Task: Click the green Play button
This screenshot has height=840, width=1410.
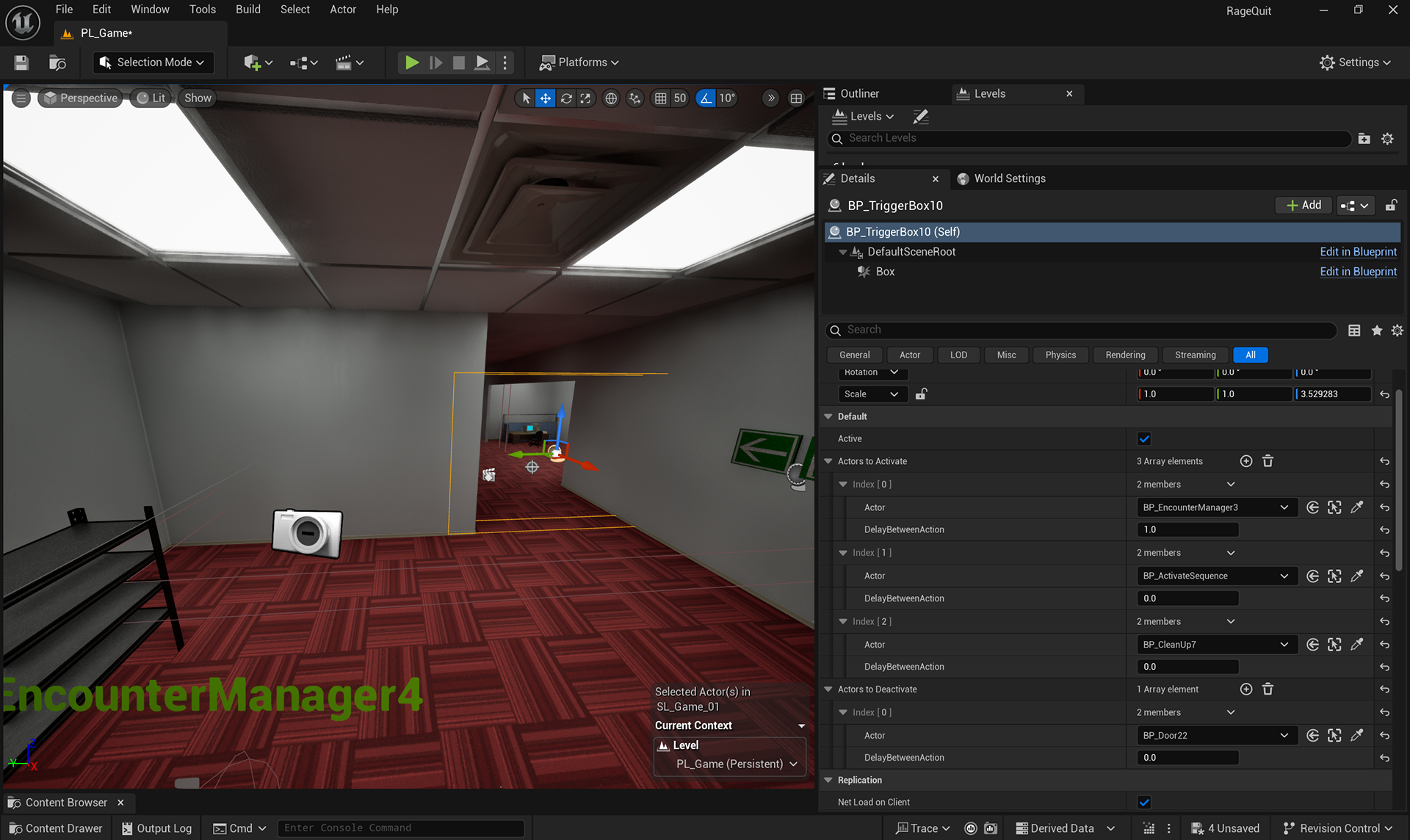Action: (412, 62)
